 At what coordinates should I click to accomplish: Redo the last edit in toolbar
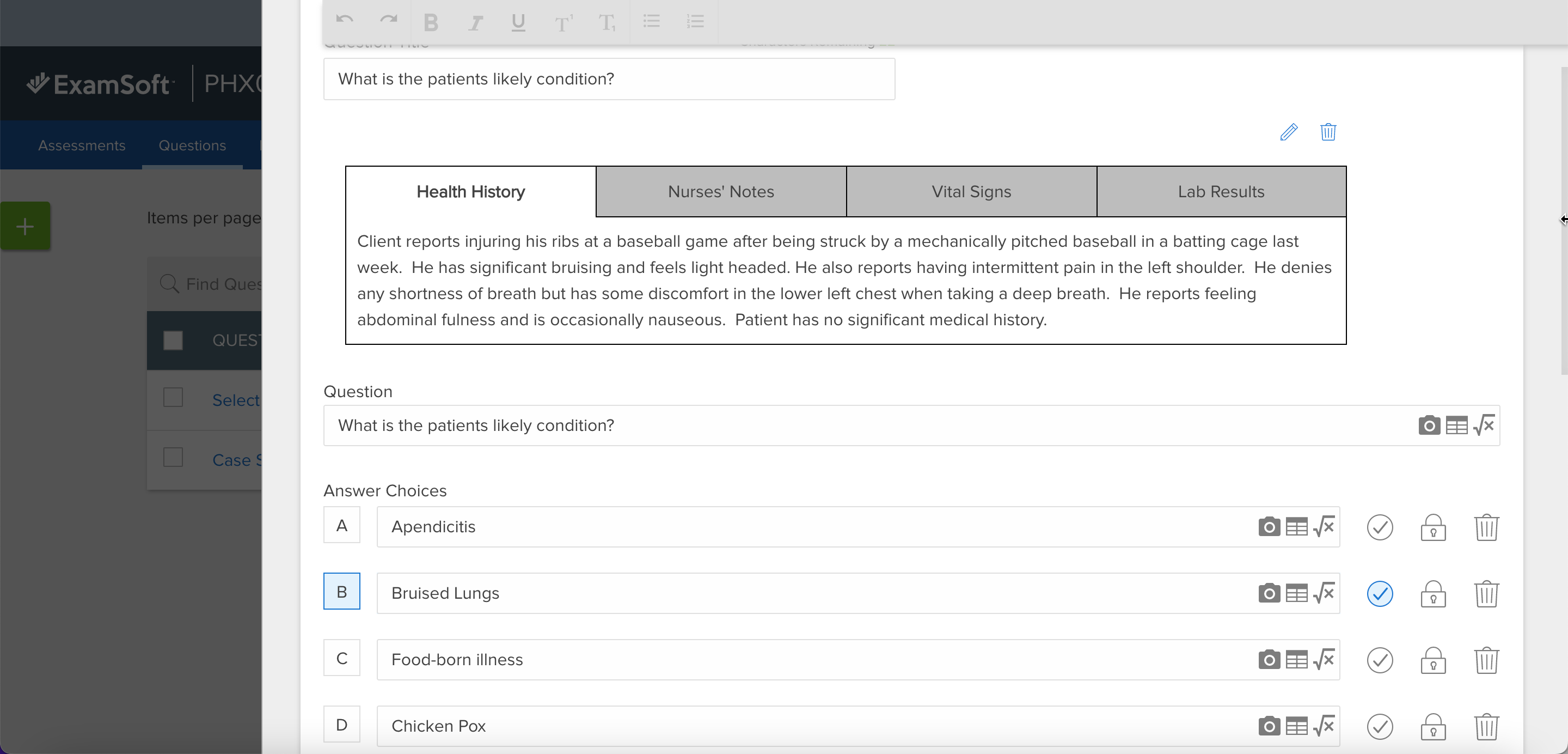click(388, 20)
